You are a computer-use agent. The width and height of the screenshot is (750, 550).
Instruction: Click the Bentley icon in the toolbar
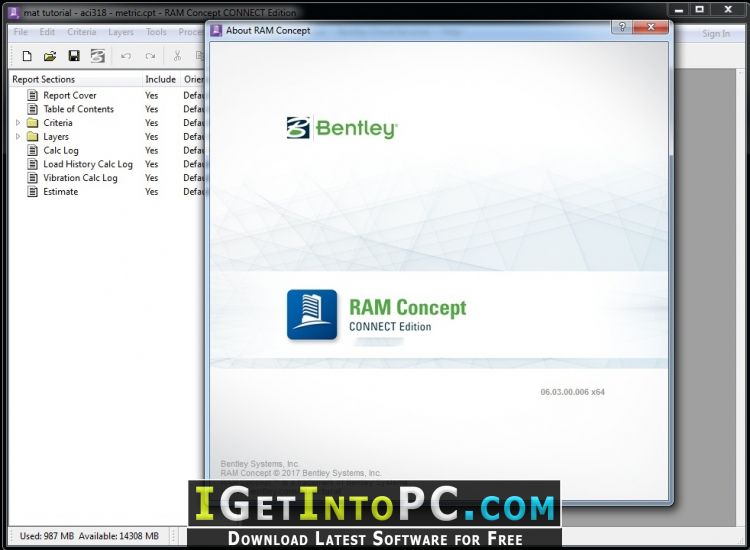click(x=98, y=56)
